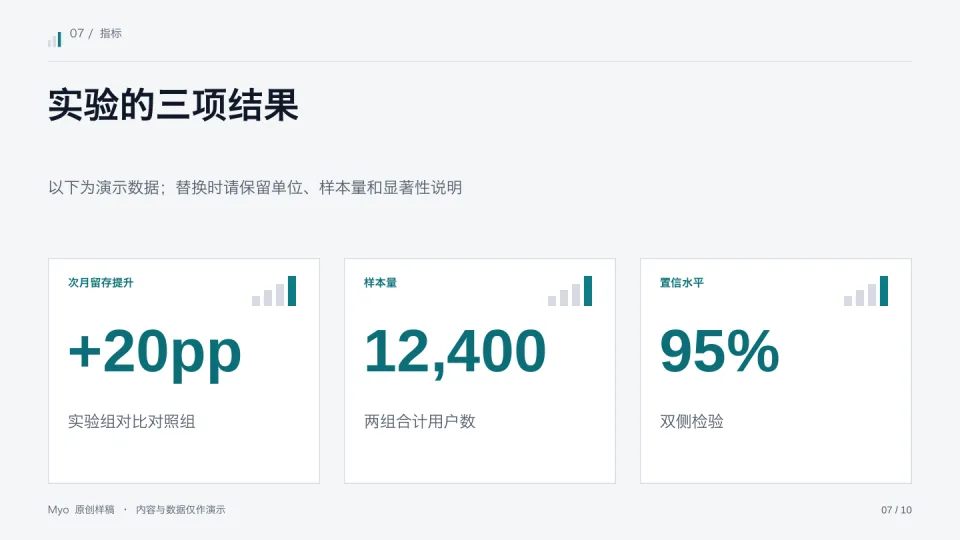960x540 pixels.
Task: Click the footer text Myo 原创样稿
Action: coord(81,509)
